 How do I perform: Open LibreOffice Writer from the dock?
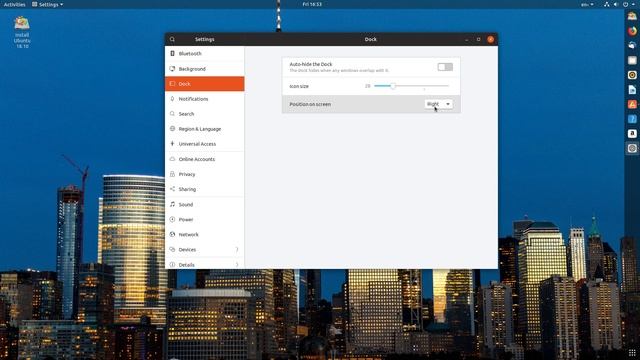(632, 89)
